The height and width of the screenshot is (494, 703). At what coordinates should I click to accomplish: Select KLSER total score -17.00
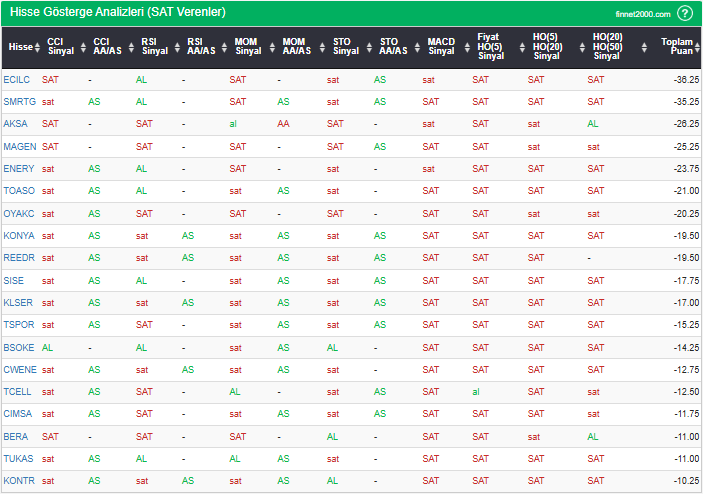pos(686,303)
